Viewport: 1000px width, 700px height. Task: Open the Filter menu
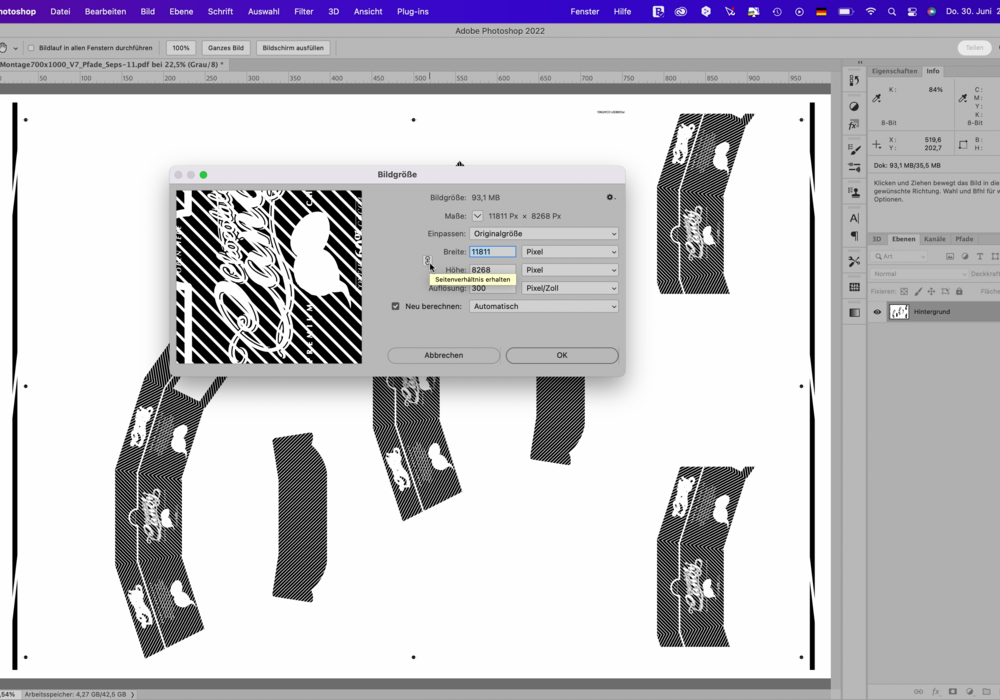point(304,12)
